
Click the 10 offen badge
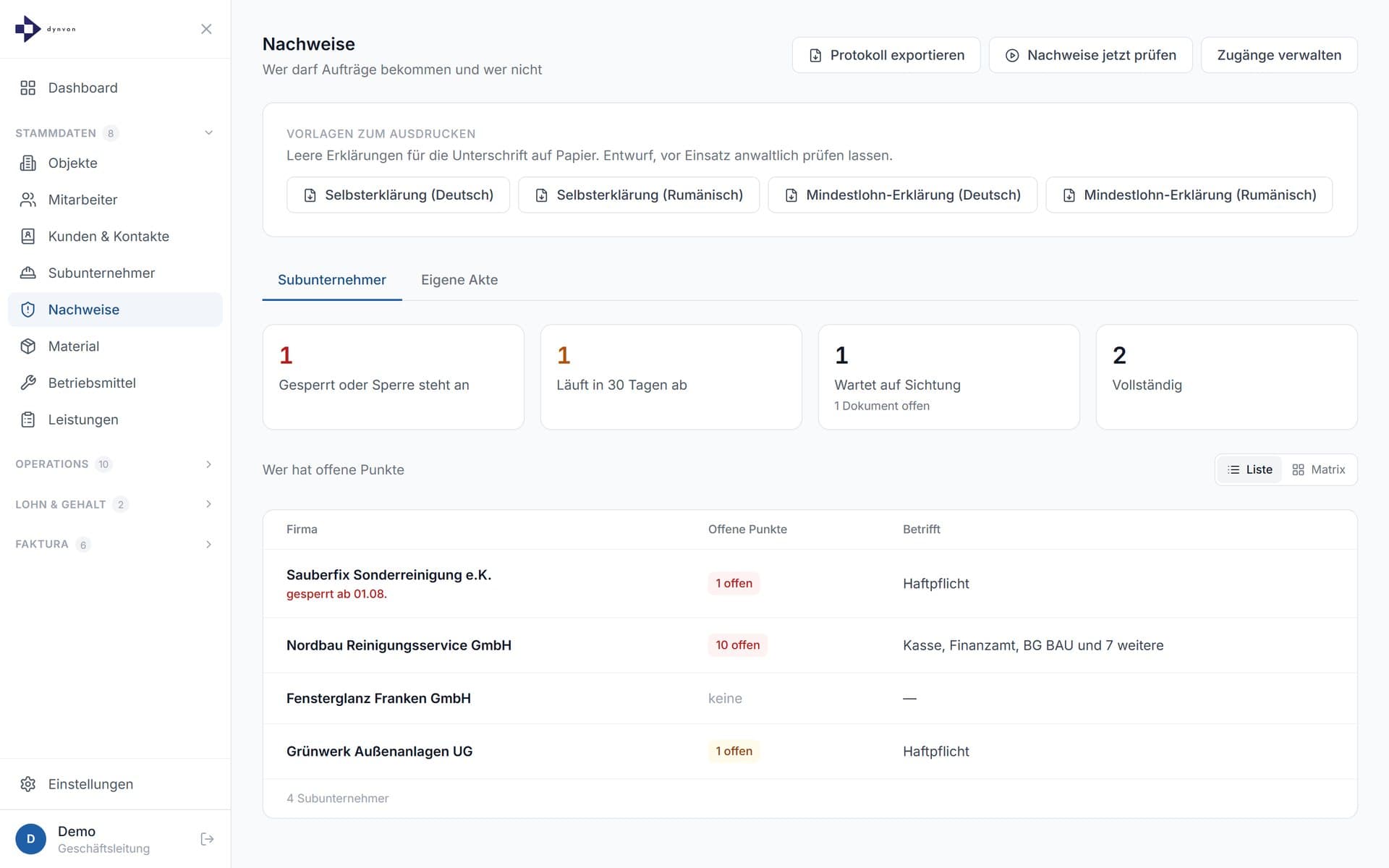tap(737, 645)
